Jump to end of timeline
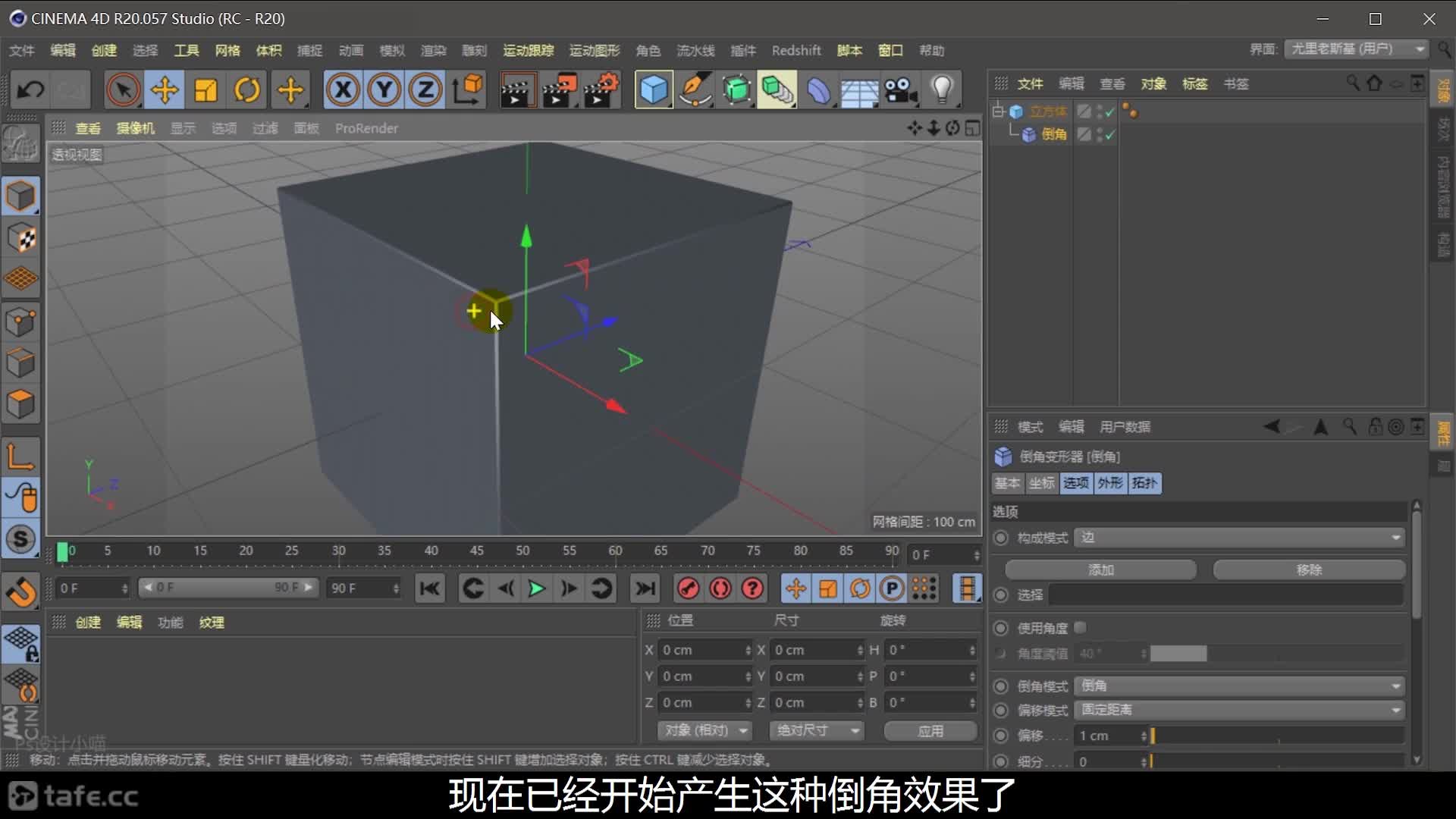Image resolution: width=1456 pixels, height=819 pixels. coord(645,588)
